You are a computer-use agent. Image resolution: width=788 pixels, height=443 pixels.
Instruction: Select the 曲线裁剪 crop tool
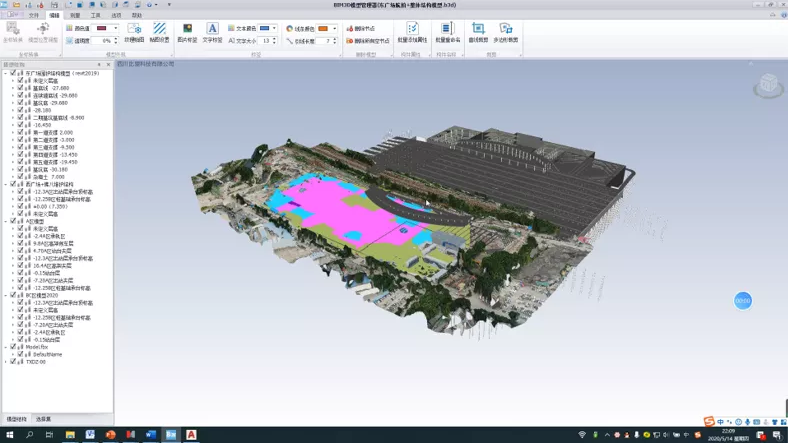(x=478, y=32)
